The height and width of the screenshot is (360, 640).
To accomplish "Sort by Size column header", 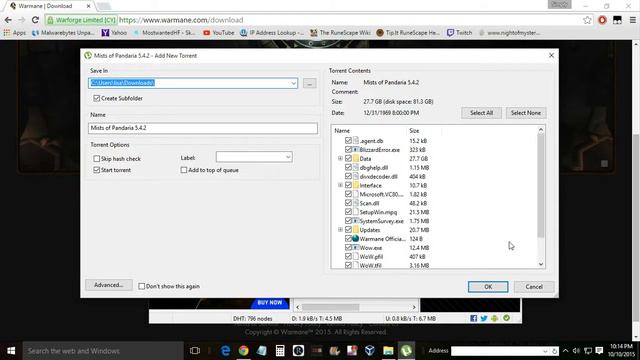I will click(414, 131).
